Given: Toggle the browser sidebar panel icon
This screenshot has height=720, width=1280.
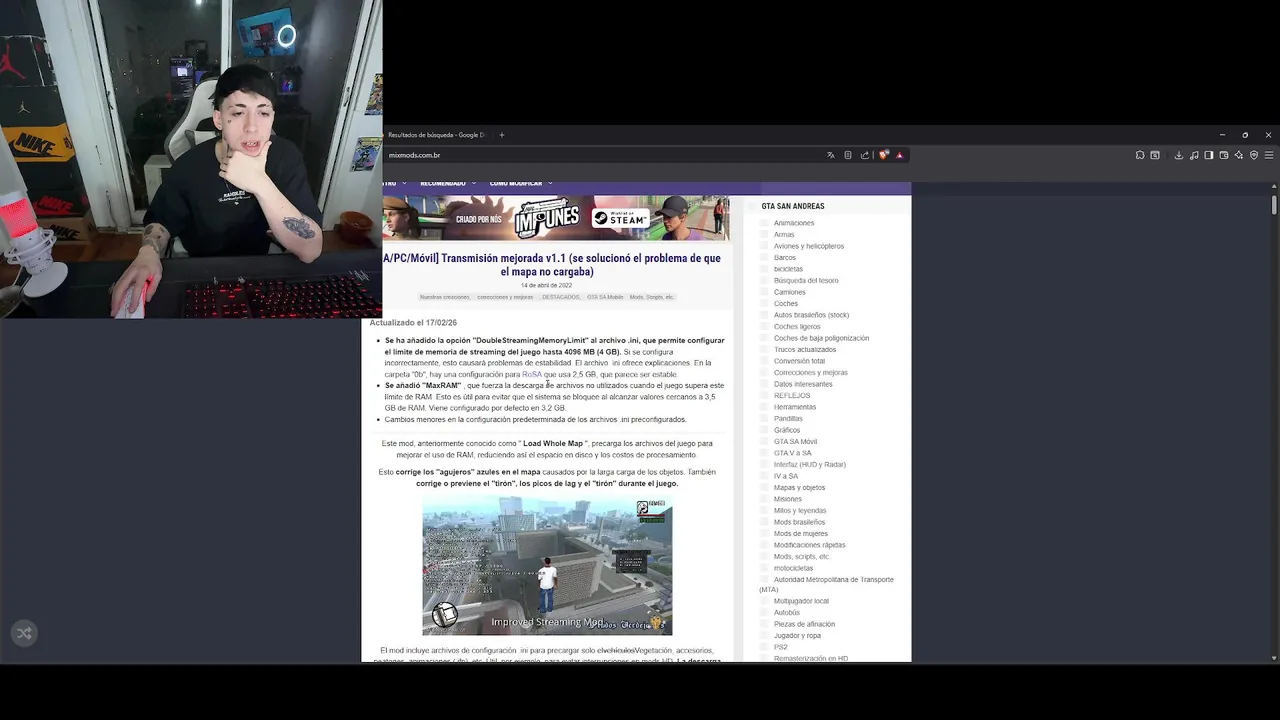Looking at the screenshot, I should pyautogui.click(x=1209, y=155).
